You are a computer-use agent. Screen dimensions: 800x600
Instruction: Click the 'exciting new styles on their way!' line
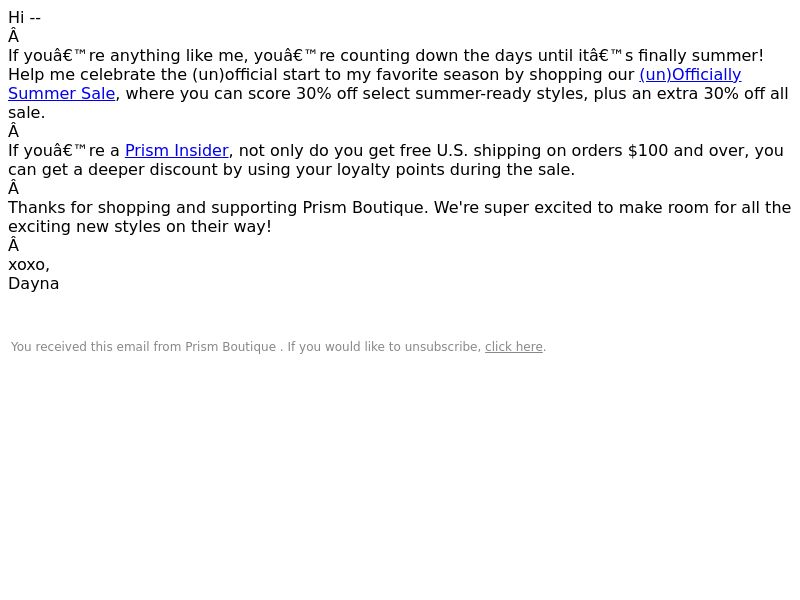click(x=140, y=227)
